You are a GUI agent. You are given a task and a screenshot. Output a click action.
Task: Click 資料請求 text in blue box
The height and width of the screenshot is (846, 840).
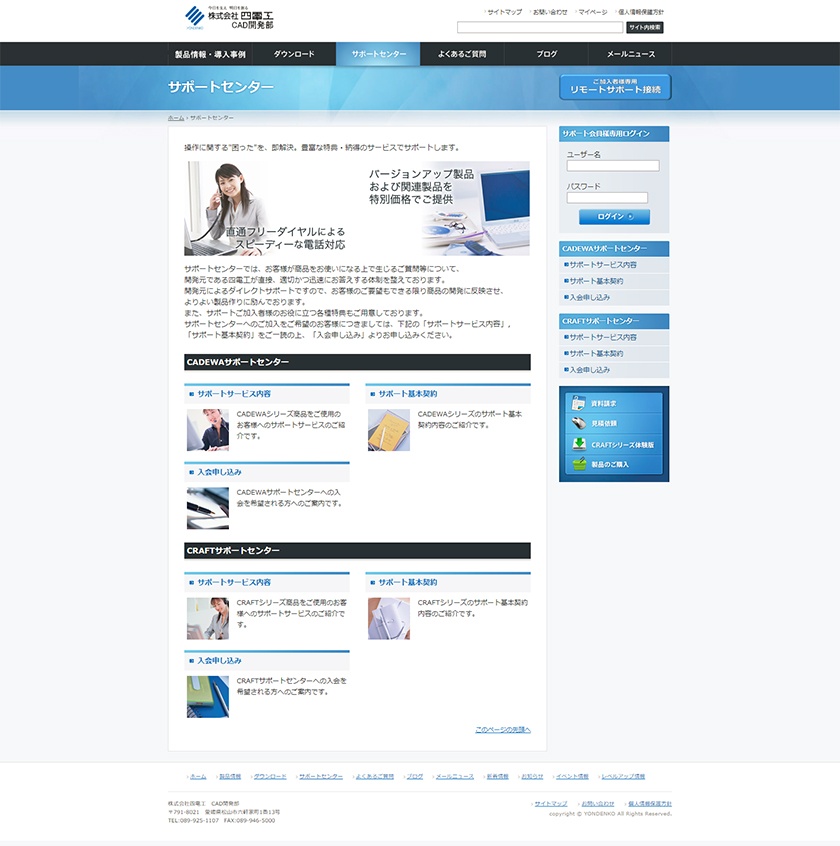coord(603,404)
